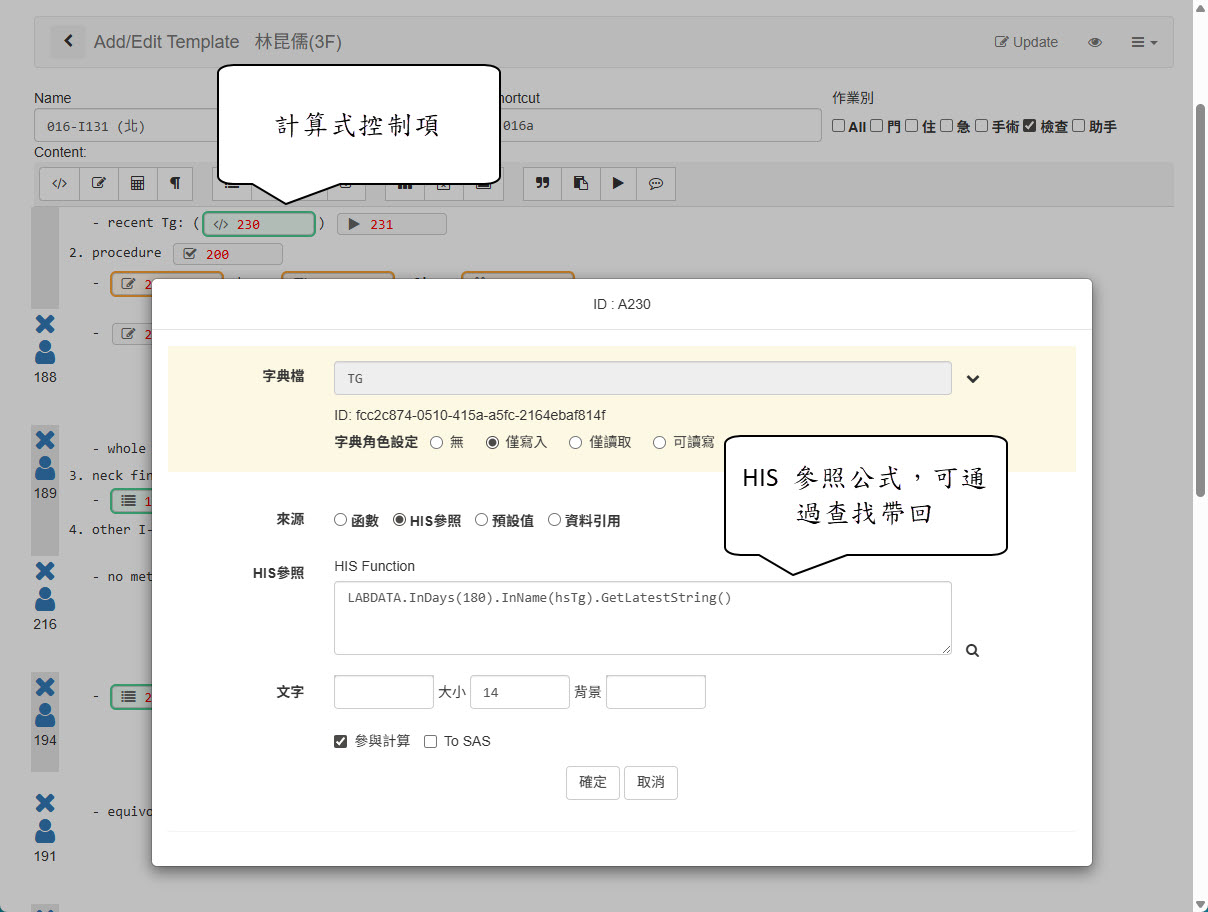Enable the To SAS checkbox
Image resolution: width=1208 pixels, height=912 pixels.
431,741
